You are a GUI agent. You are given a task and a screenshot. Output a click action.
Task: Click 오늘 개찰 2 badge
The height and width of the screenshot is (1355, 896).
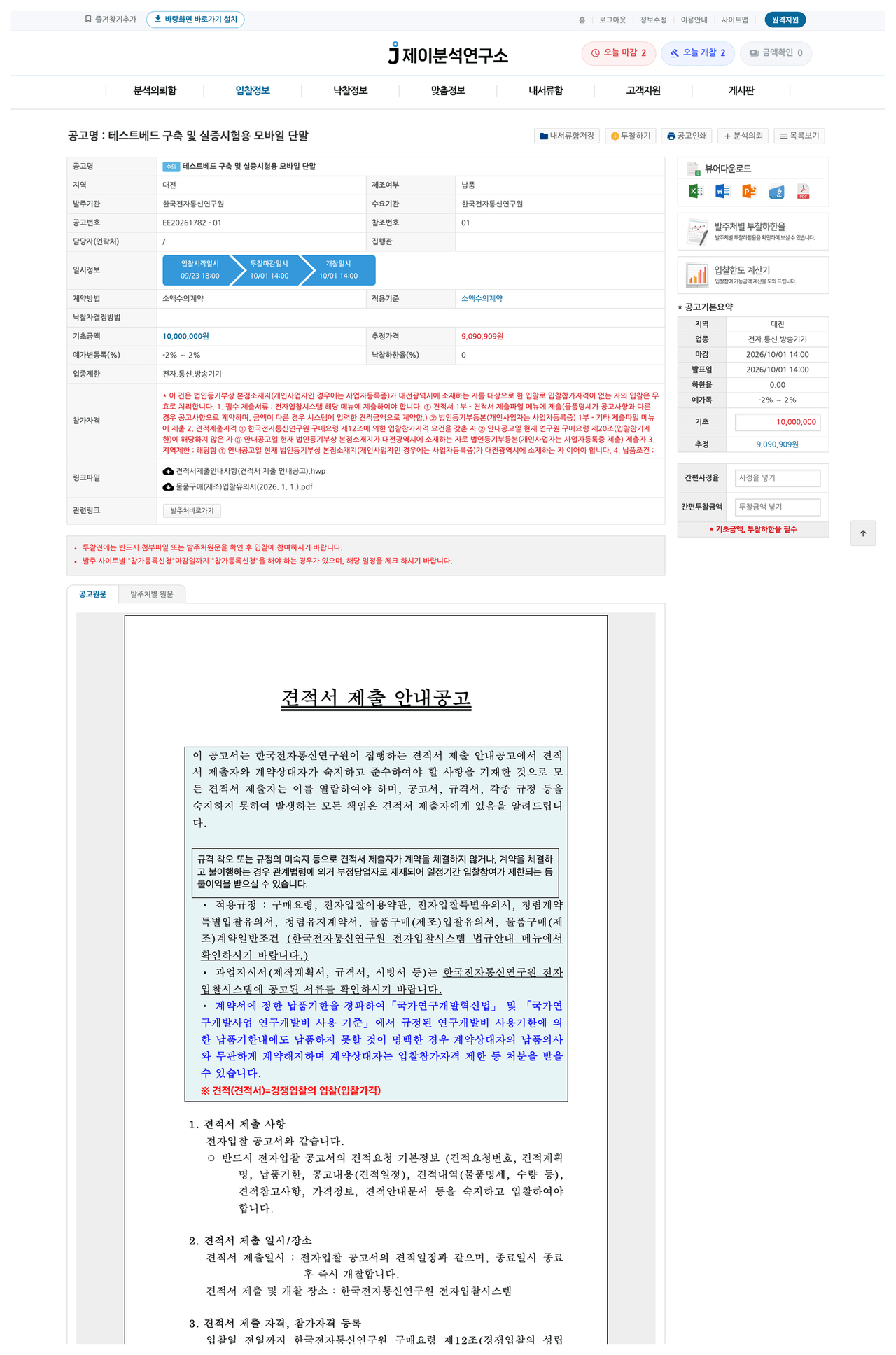[698, 53]
